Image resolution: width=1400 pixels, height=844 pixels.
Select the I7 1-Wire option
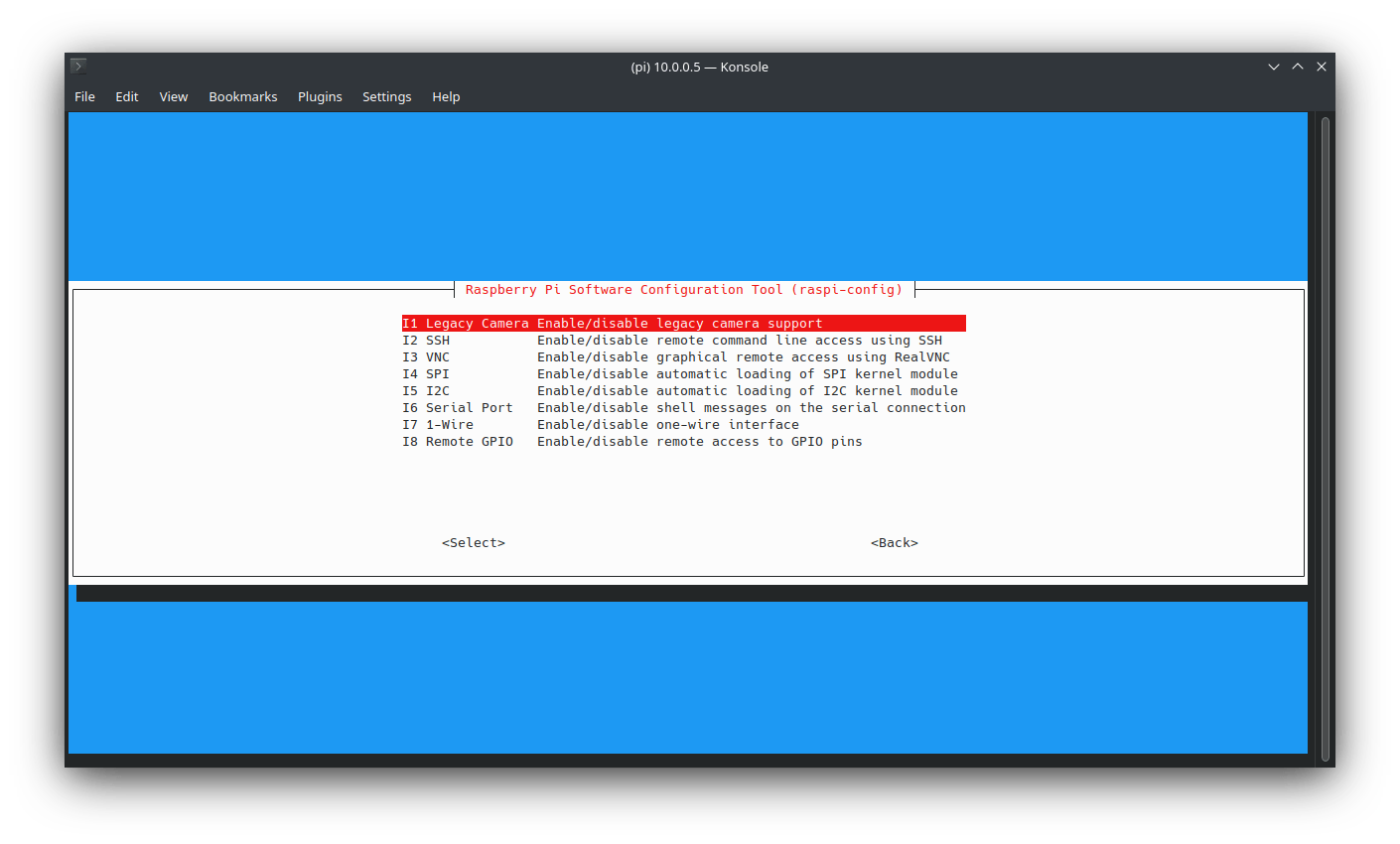[x=613, y=424]
